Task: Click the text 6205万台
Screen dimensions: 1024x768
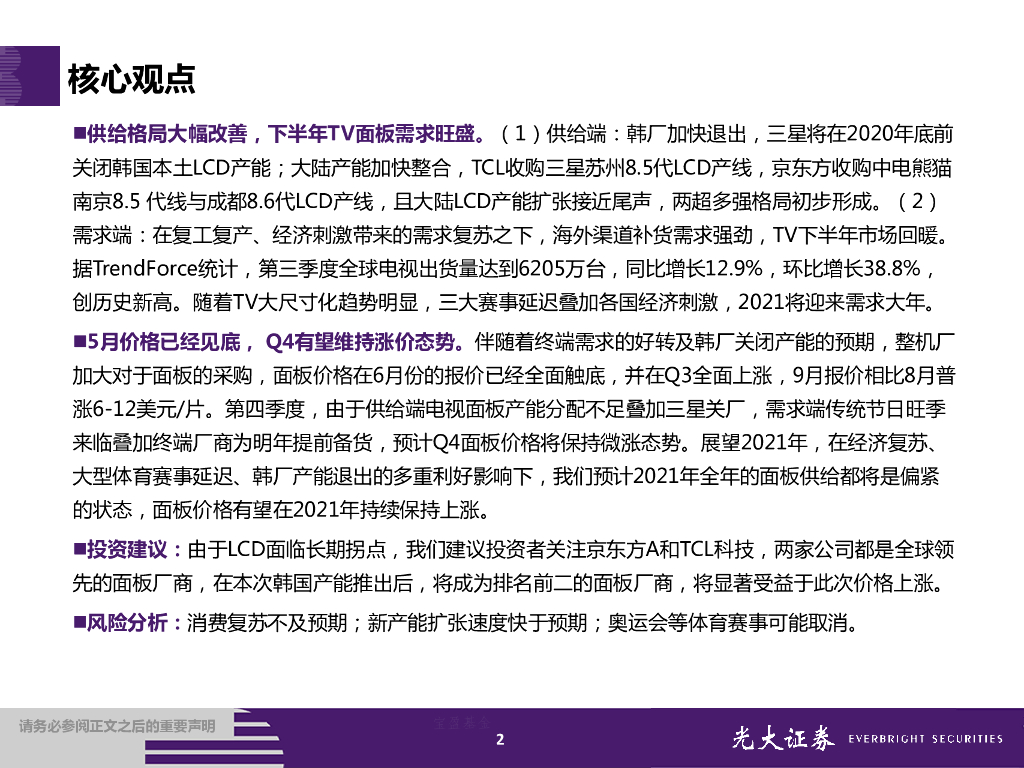Action: (x=564, y=268)
